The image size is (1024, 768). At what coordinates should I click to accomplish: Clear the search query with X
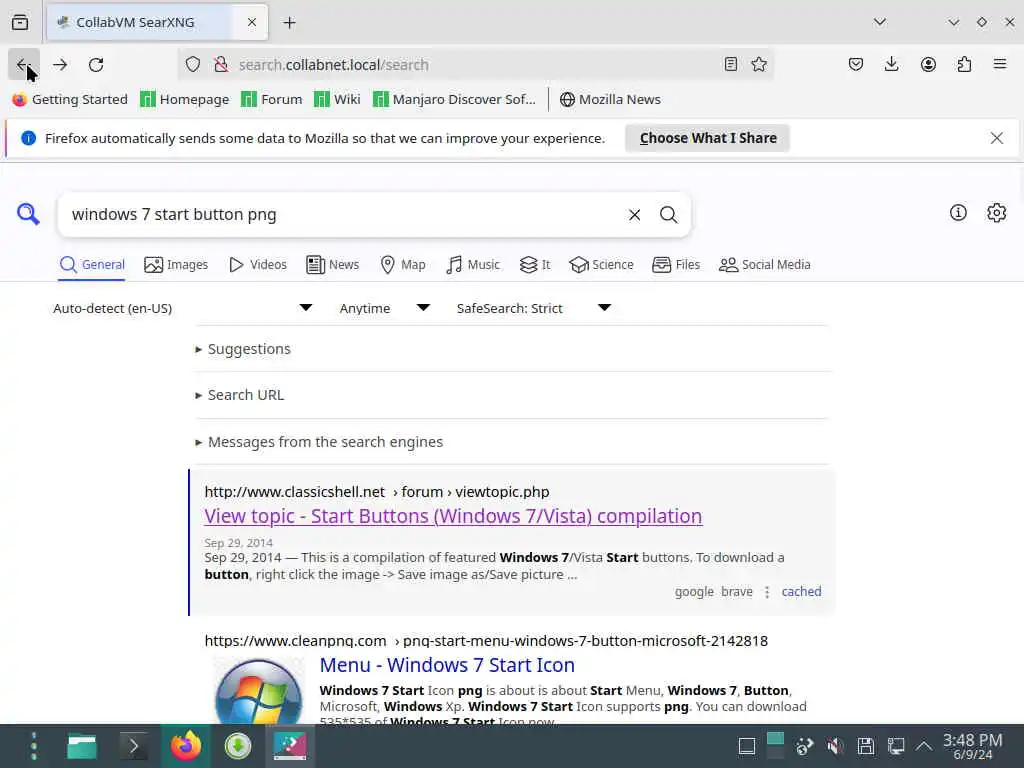tap(634, 215)
